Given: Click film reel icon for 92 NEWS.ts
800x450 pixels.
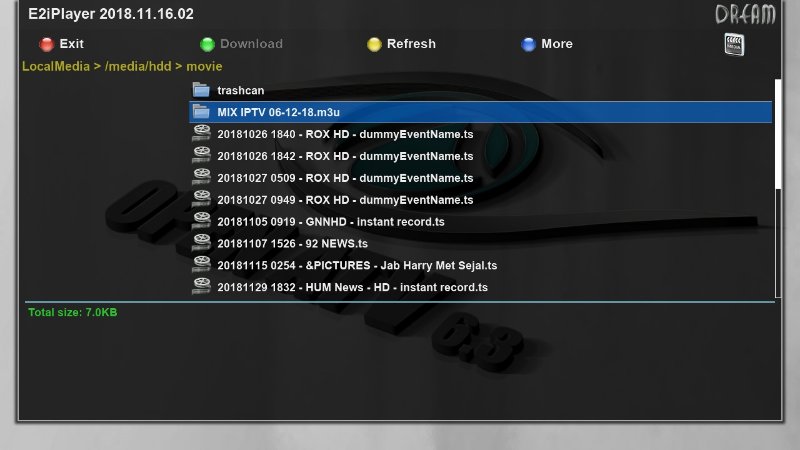Looking at the screenshot, I should click(x=202, y=243).
